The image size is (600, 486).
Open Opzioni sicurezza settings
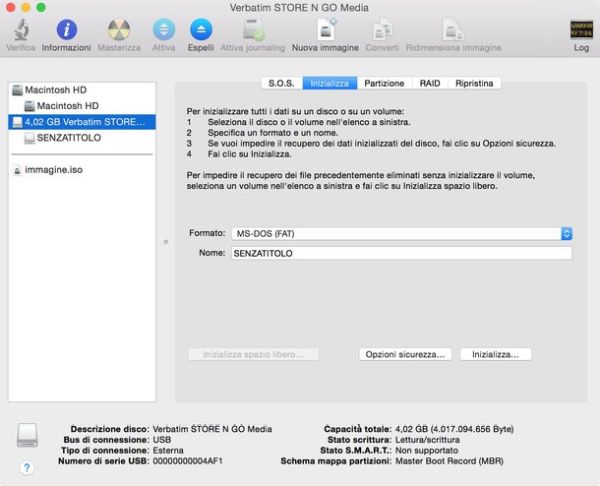point(405,354)
